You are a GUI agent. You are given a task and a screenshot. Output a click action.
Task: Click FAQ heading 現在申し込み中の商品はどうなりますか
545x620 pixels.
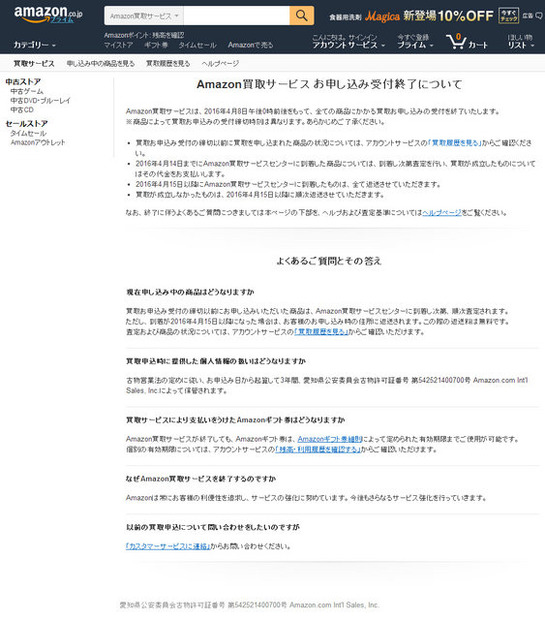[190, 292]
